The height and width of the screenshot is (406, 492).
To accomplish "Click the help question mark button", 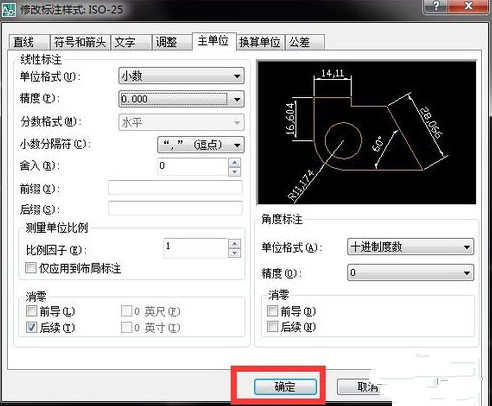I will click(436, 6).
